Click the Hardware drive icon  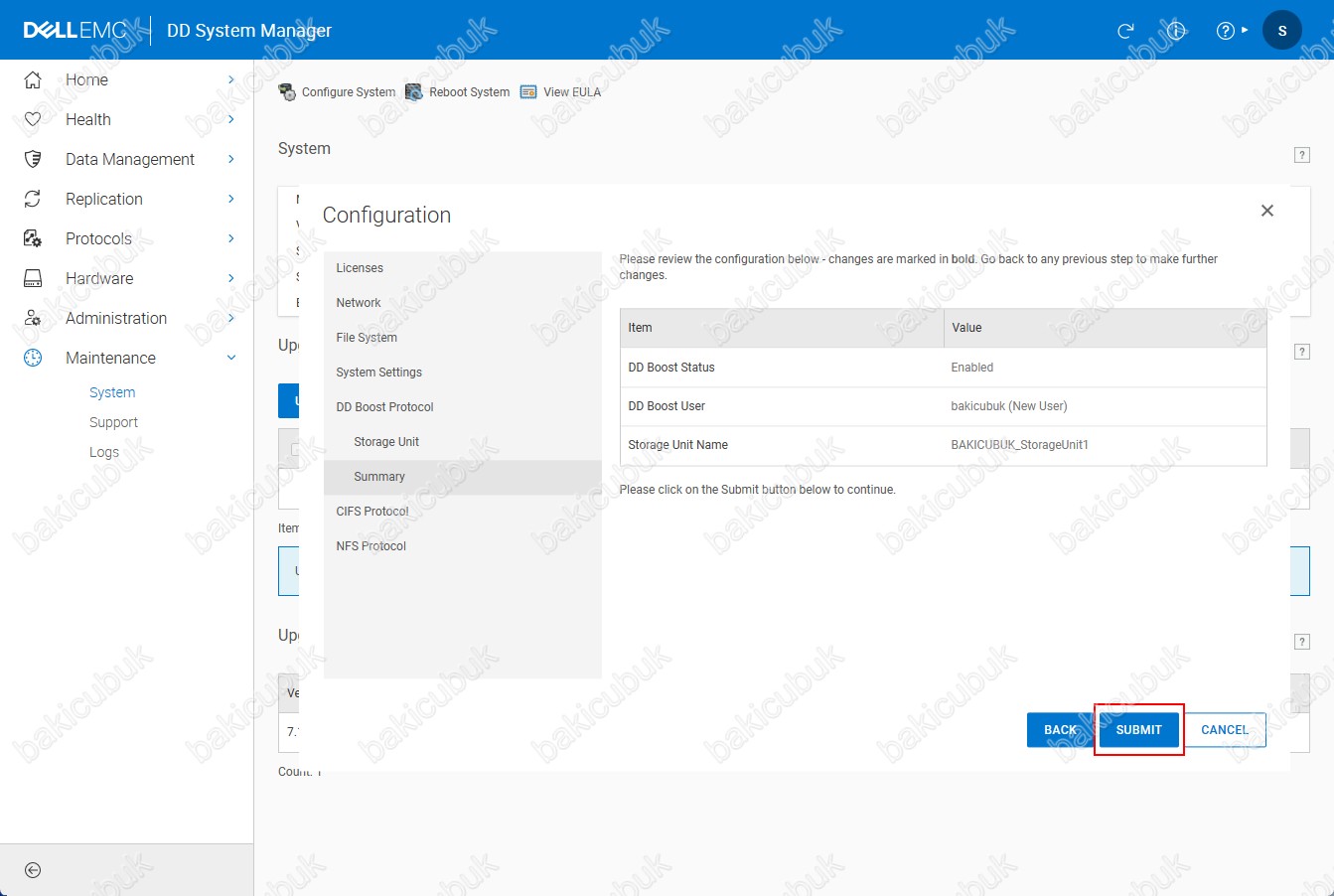33,278
